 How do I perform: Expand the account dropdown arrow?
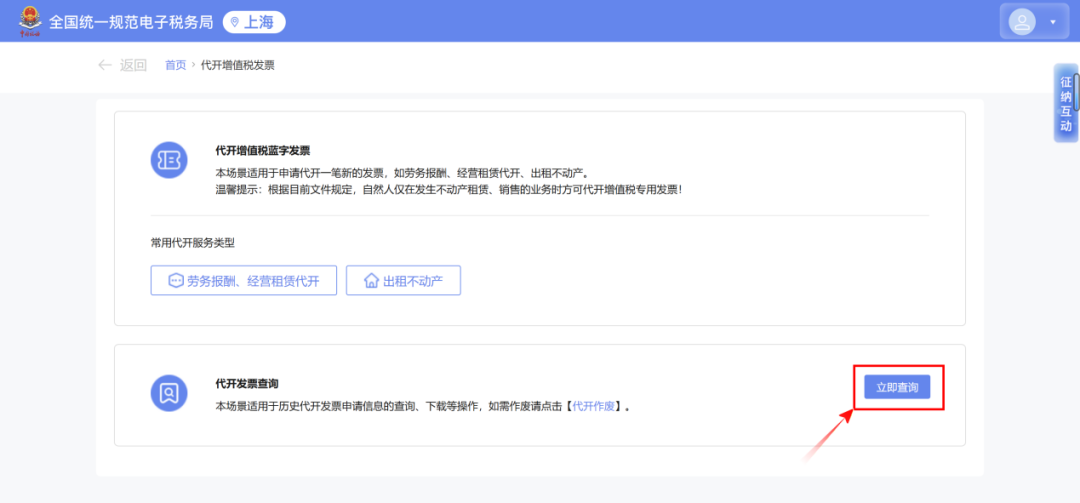1052,22
